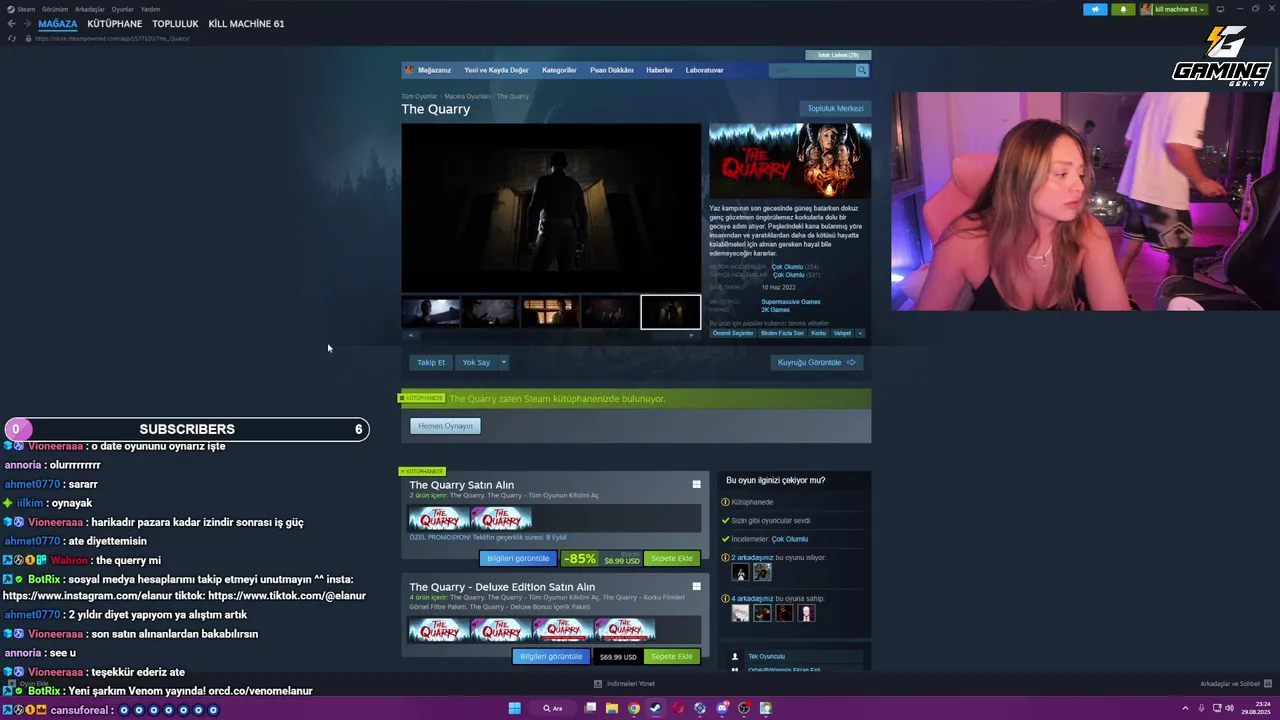This screenshot has height=720, width=1280.
Task: Open 2K Games publisher link
Action: pos(775,310)
